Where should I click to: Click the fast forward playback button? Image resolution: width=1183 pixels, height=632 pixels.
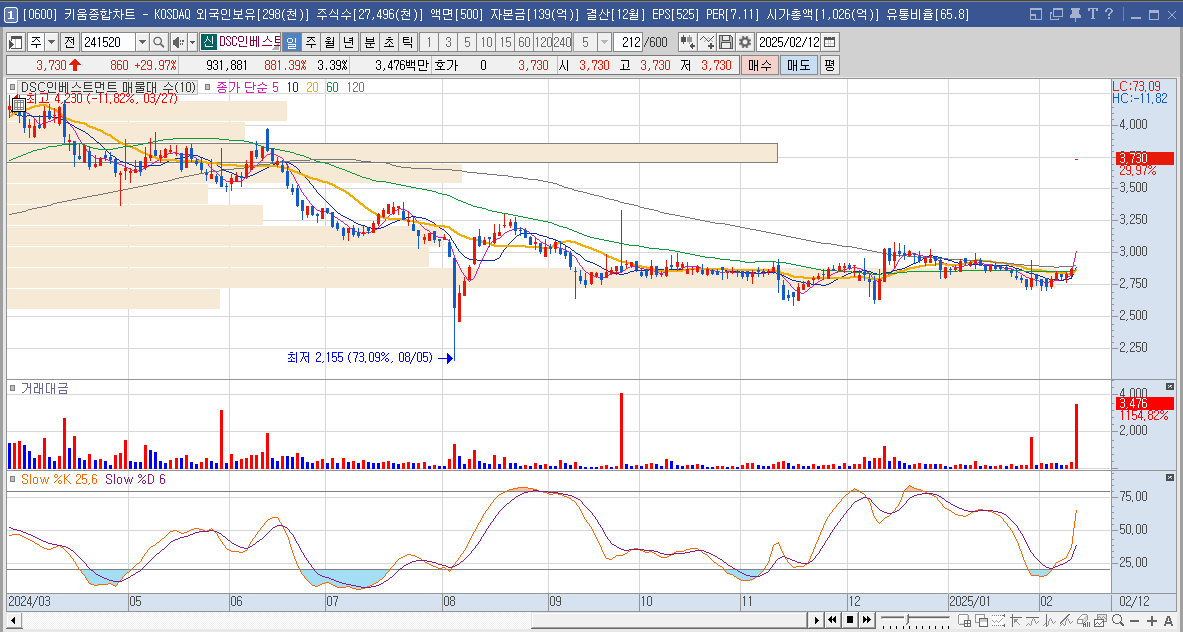coord(867,620)
